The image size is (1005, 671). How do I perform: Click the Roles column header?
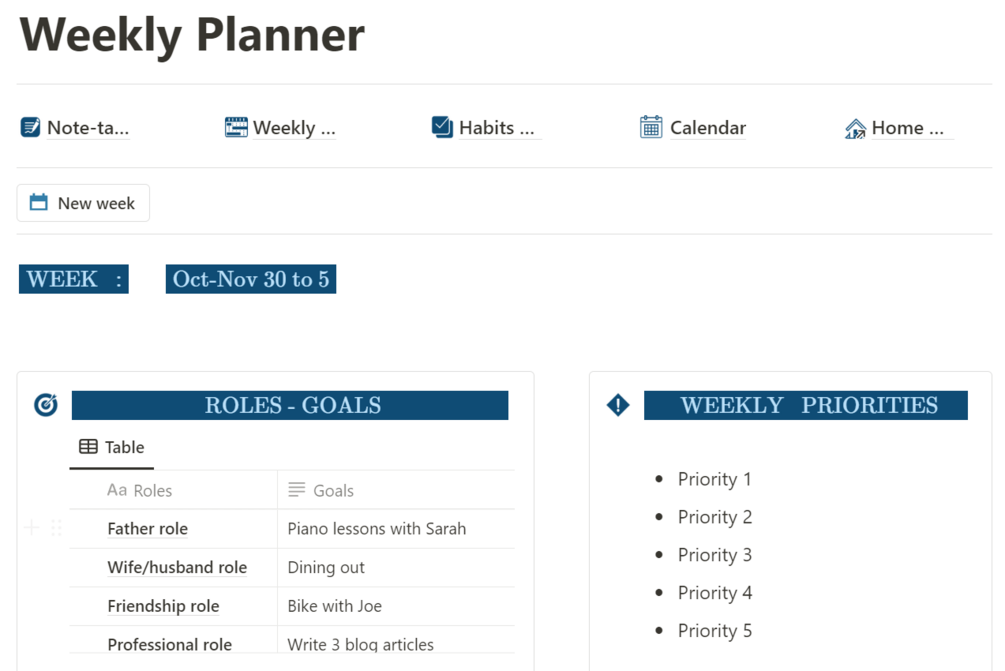[152, 491]
